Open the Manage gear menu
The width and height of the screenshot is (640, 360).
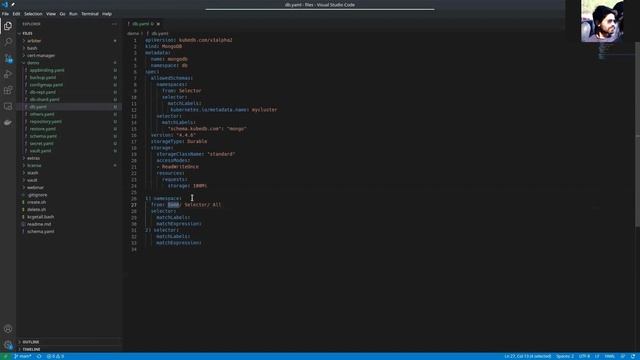pos(8,345)
